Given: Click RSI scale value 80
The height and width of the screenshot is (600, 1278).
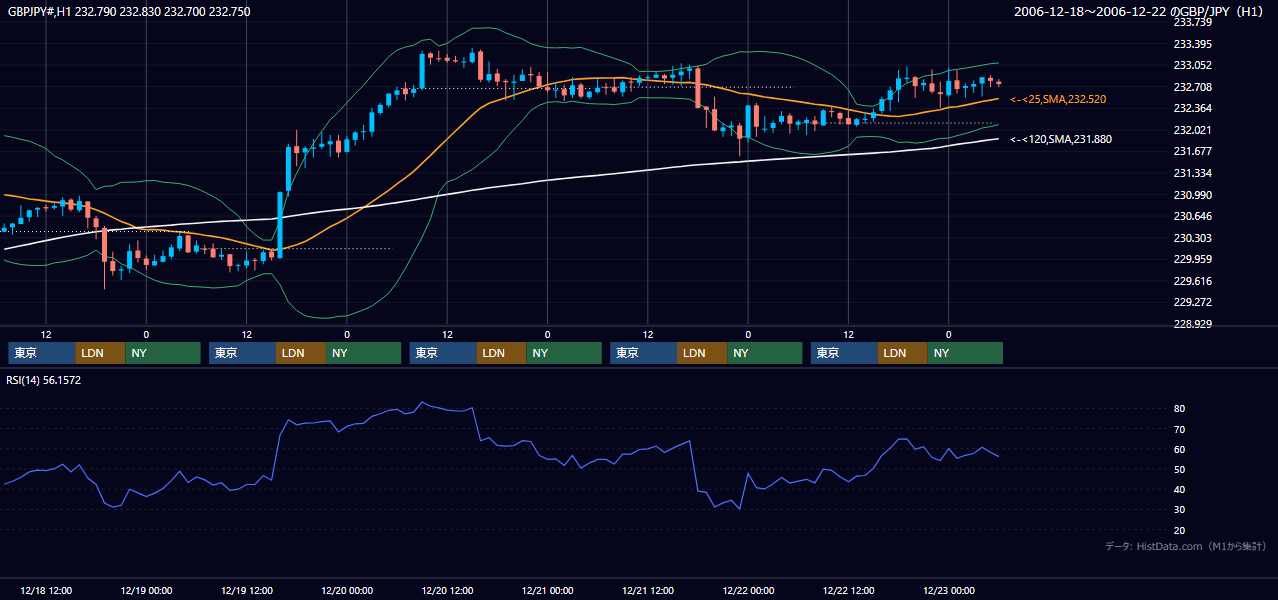Looking at the screenshot, I should (1180, 409).
